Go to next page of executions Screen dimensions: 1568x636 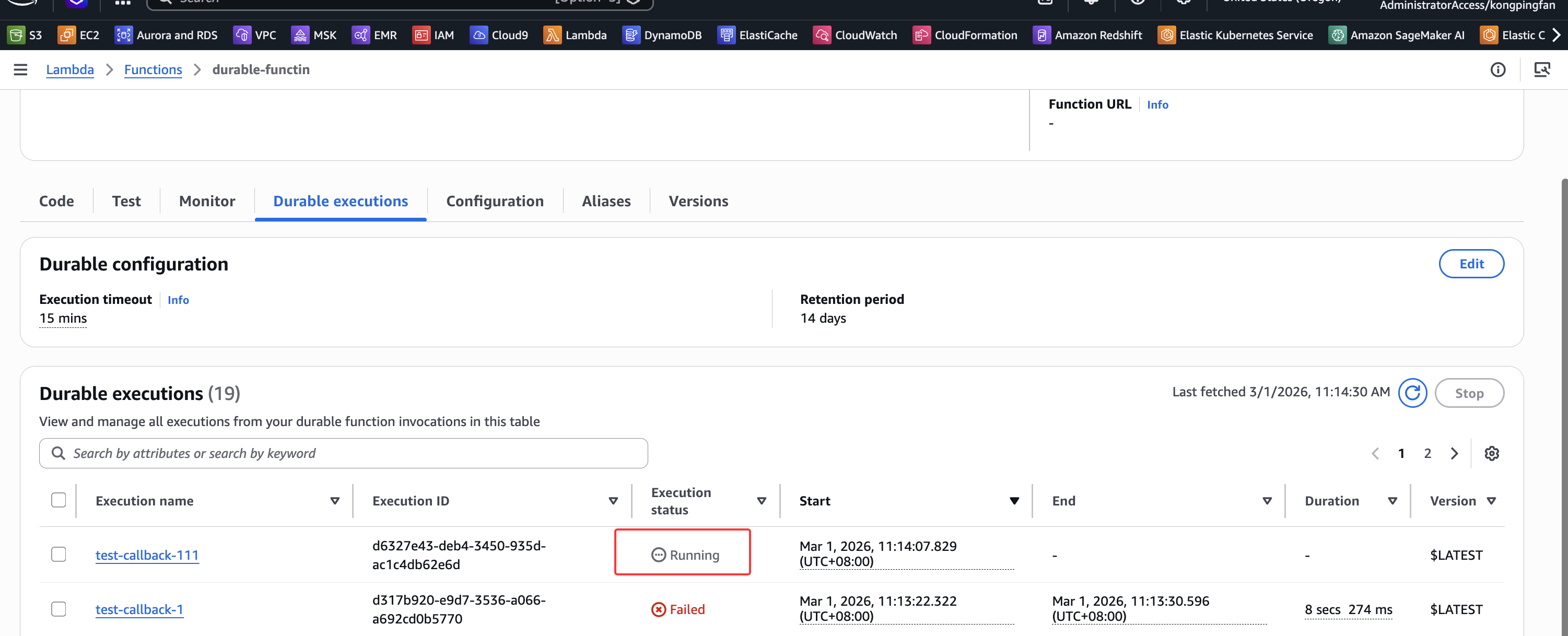click(x=1454, y=453)
